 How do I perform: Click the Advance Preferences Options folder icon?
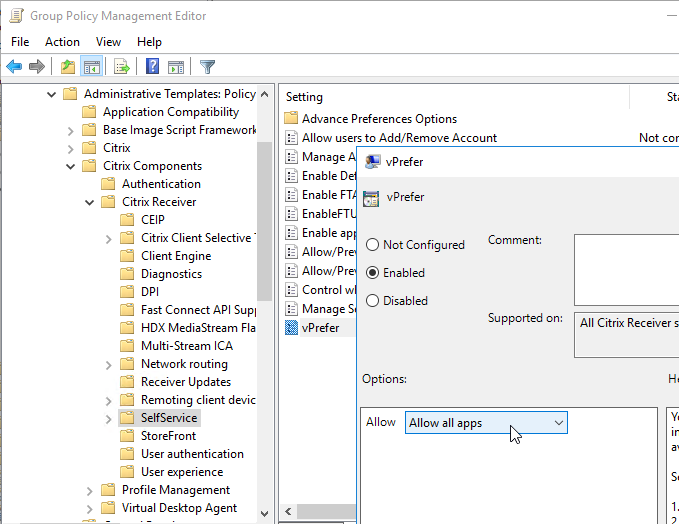click(x=291, y=118)
